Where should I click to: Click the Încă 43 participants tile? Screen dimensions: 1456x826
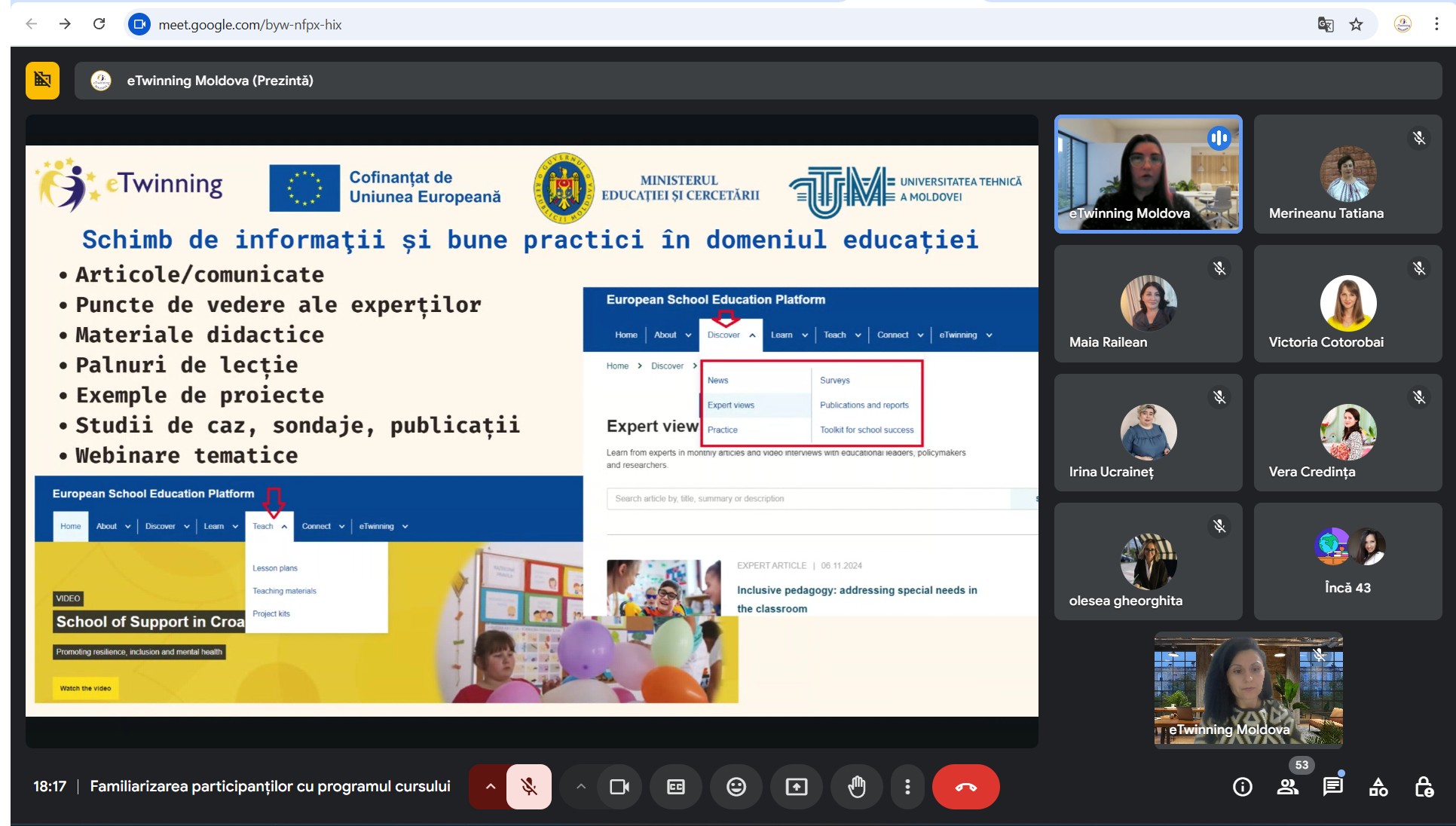(x=1347, y=561)
